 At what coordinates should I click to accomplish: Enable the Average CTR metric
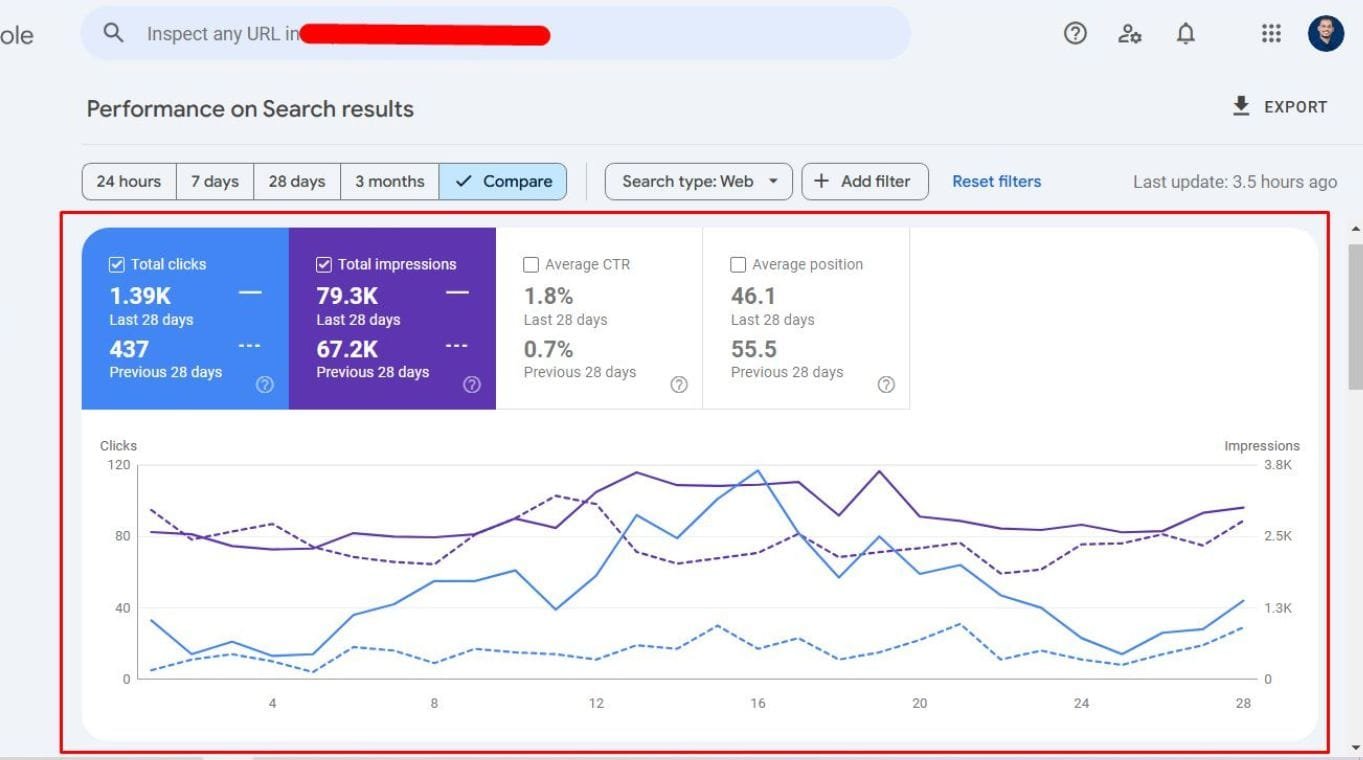(531, 264)
